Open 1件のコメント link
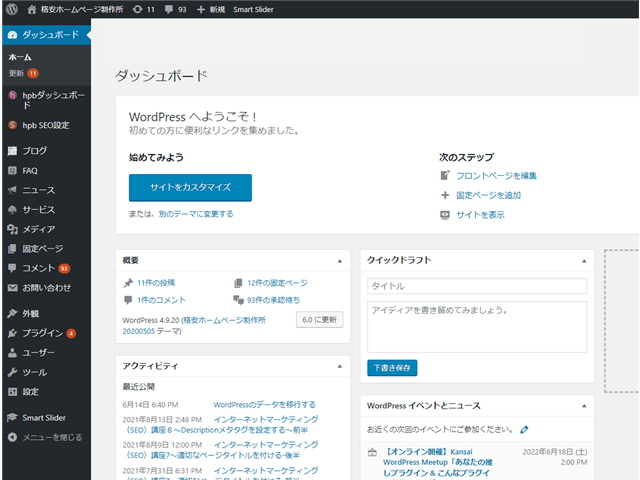Screen dimensions: 640x480 161,300
